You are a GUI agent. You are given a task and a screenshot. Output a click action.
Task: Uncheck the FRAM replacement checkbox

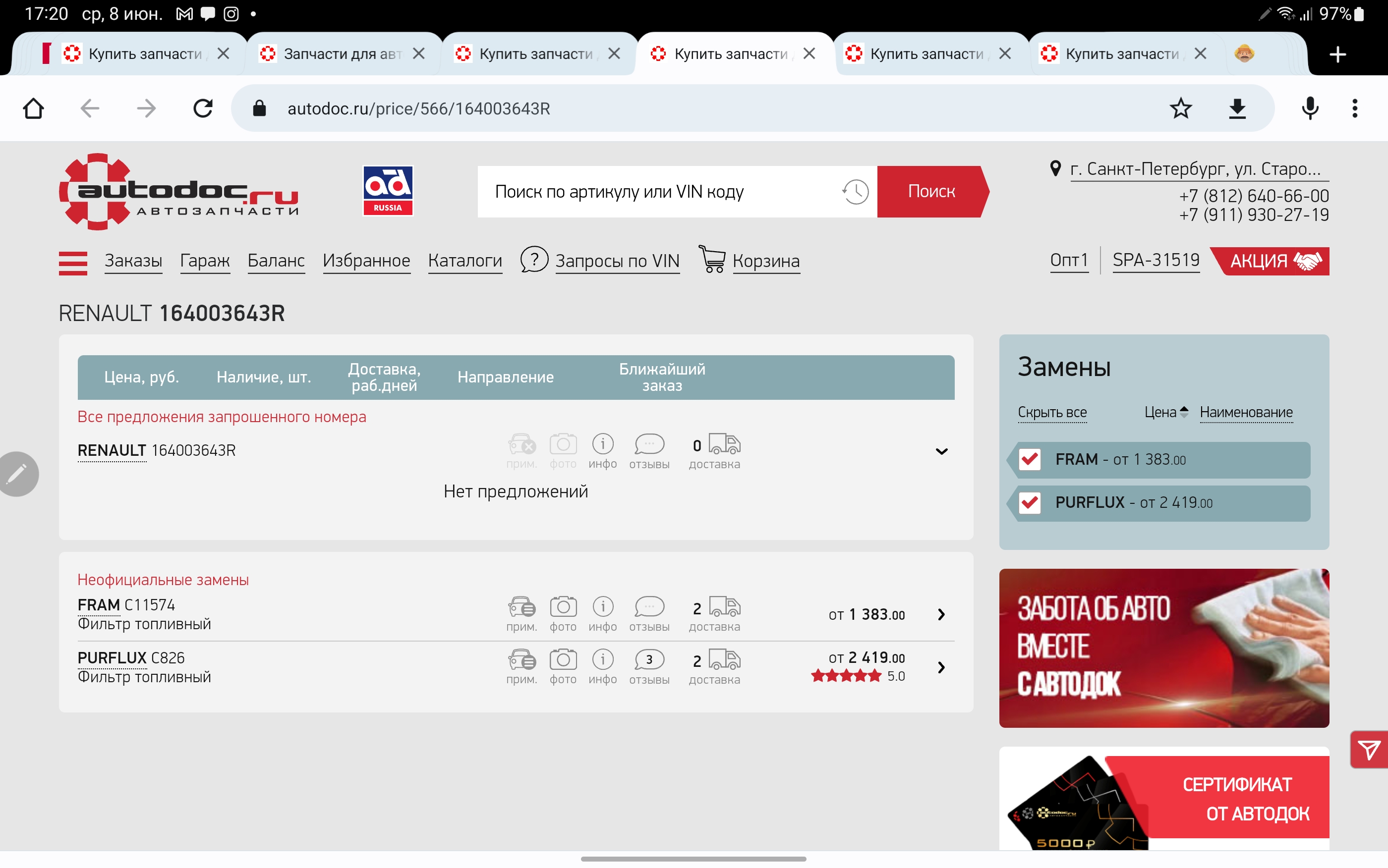[x=1030, y=459]
